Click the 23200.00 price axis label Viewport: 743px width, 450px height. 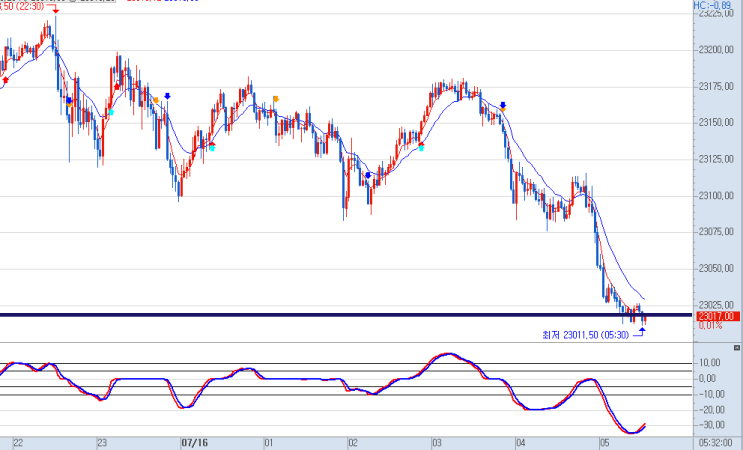[716, 50]
